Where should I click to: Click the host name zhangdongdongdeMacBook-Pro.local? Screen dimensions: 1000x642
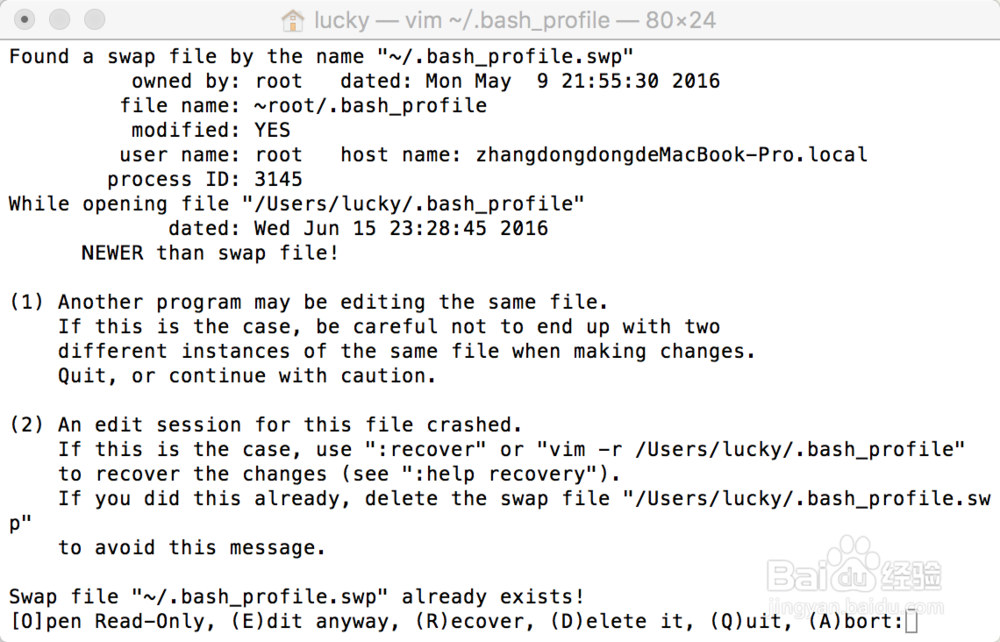tap(672, 155)
